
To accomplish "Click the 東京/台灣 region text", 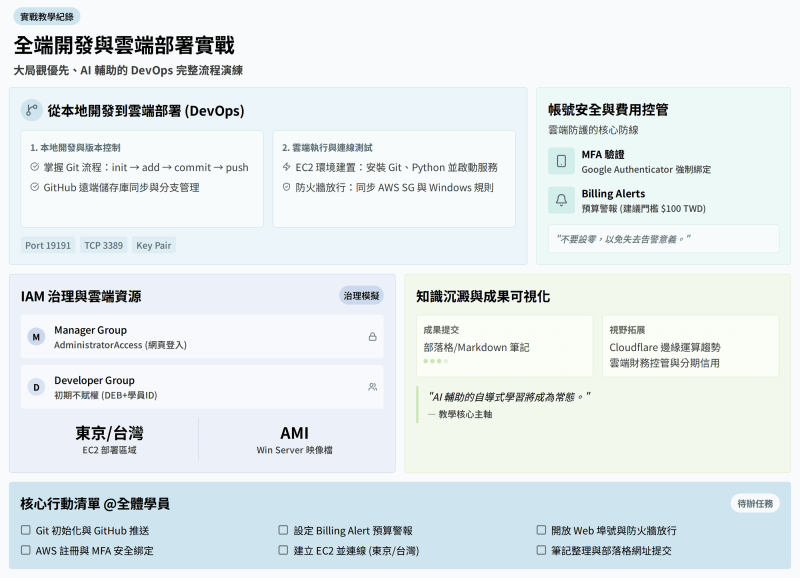I will click(109, 433).
